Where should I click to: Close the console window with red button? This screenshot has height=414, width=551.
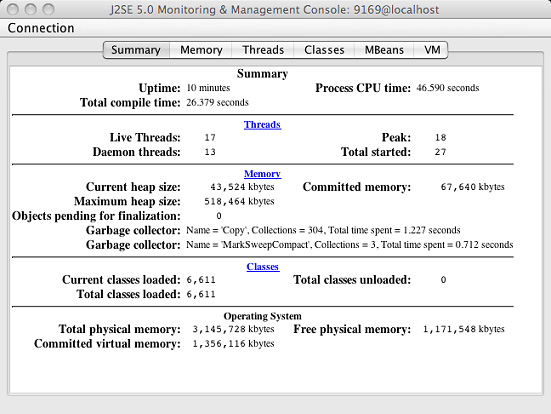(x=13, y=9)
